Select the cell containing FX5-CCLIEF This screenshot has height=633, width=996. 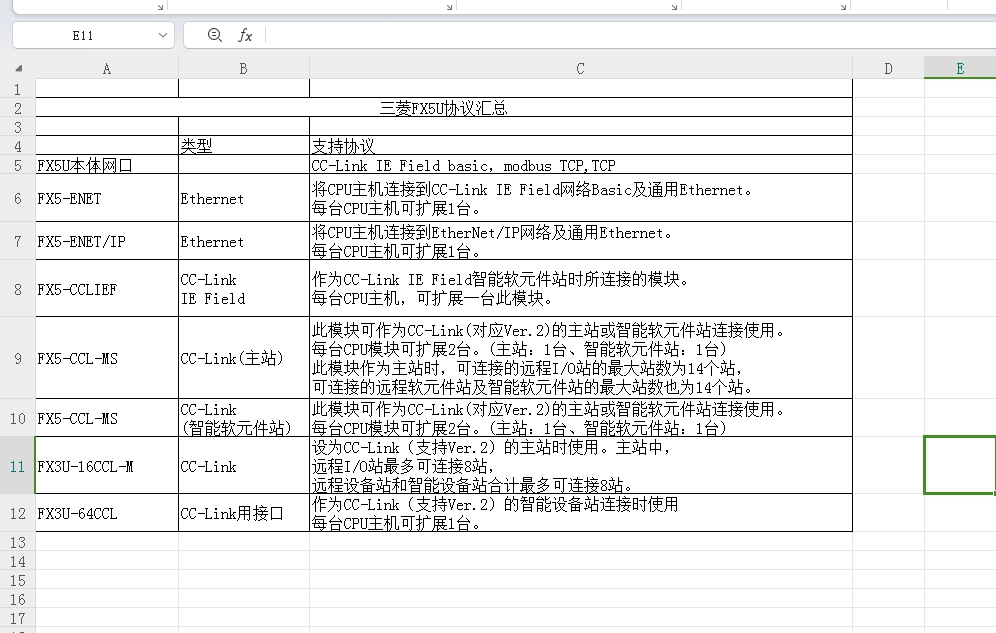tap(107, 290)
